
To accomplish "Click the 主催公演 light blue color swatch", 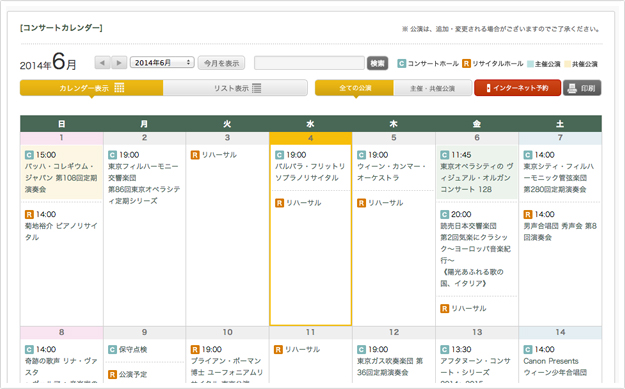I will click(530, 64).
